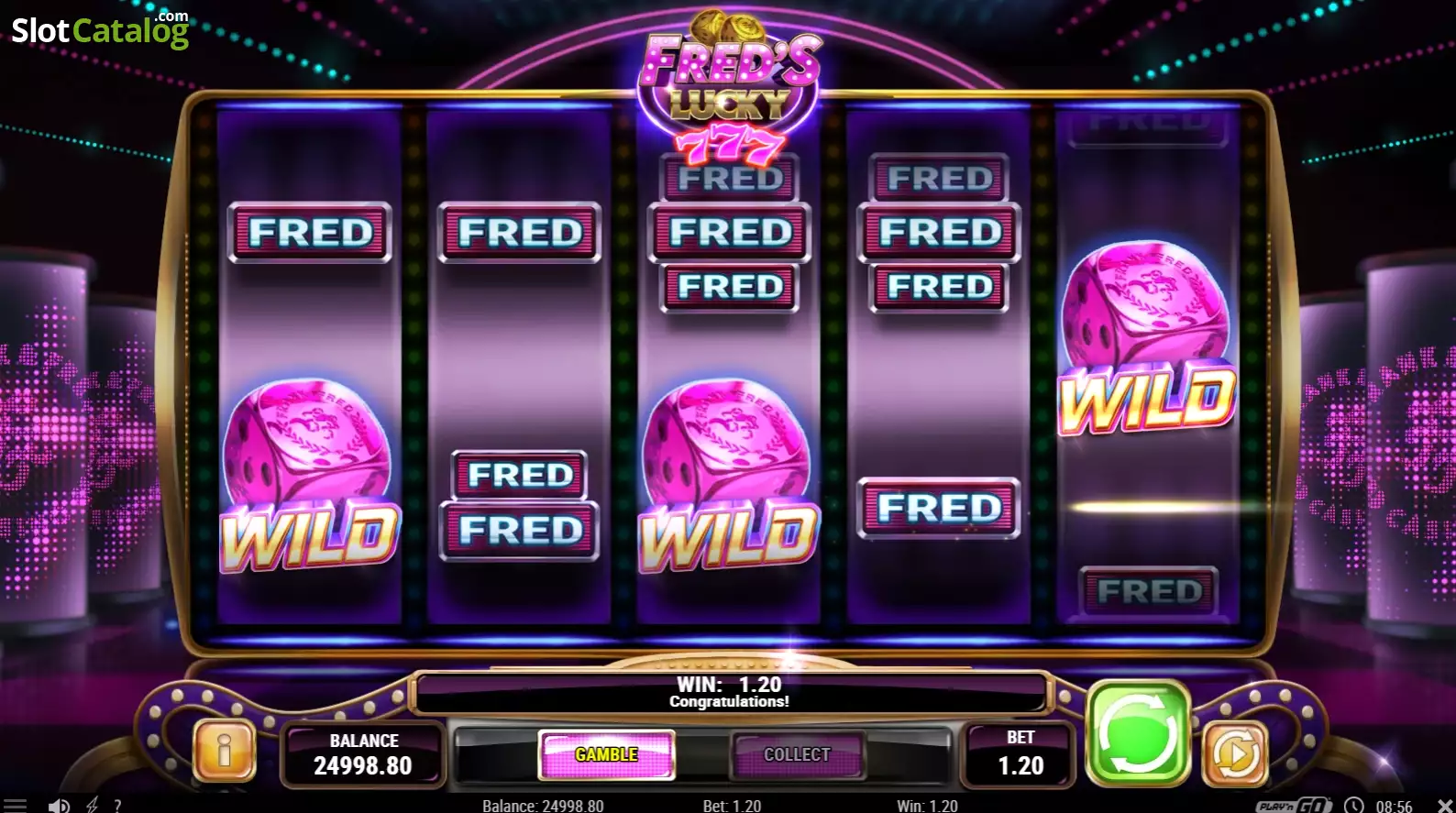Screen dimensions: 1456x813
Task: Open the bet amount selector
Action: click(1020, 754)
